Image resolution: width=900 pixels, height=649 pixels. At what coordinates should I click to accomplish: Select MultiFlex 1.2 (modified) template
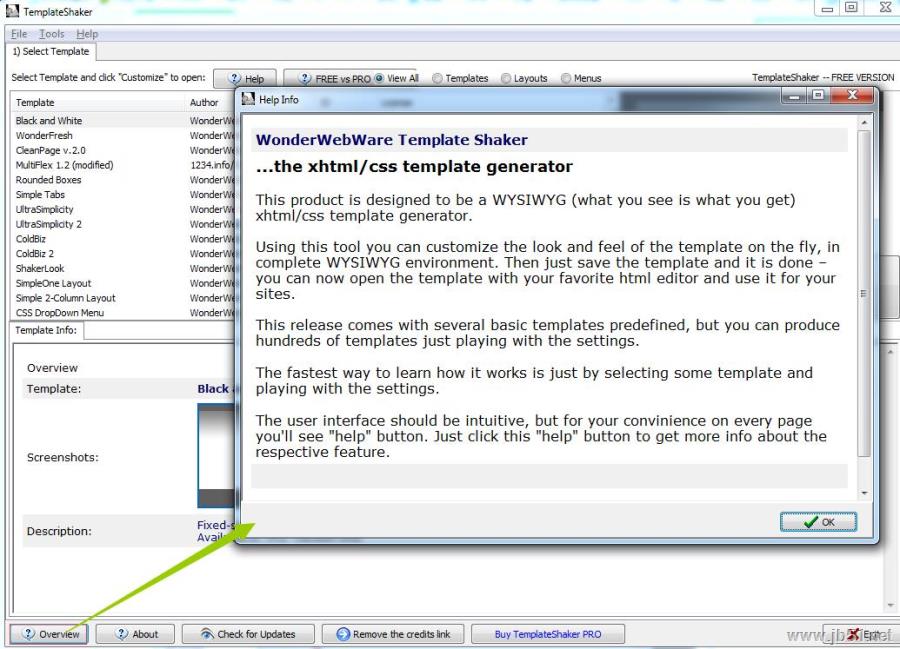[123, 165]
